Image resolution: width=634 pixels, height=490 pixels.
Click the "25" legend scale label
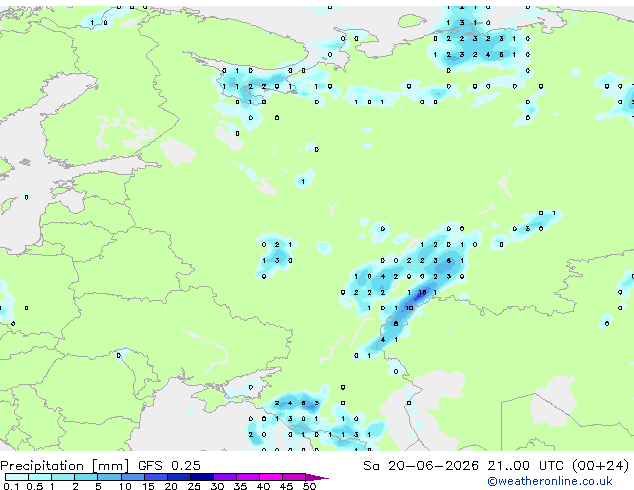coord(194,486)
